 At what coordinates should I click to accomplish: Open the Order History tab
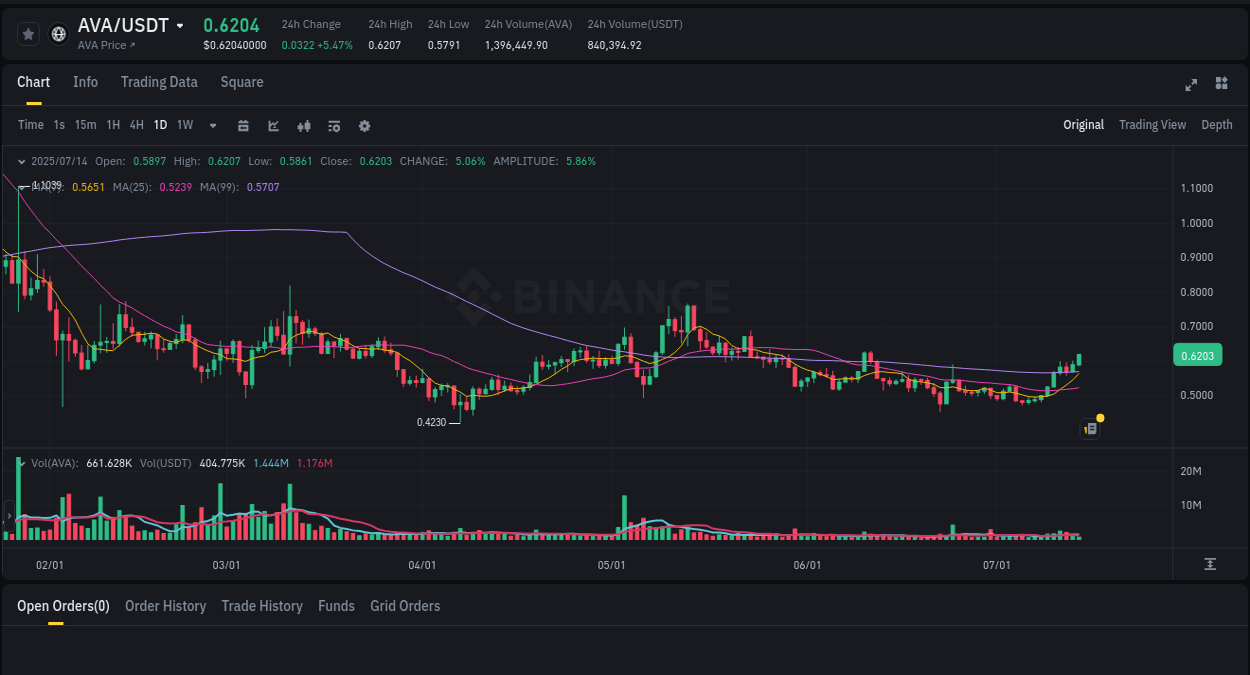165,606
